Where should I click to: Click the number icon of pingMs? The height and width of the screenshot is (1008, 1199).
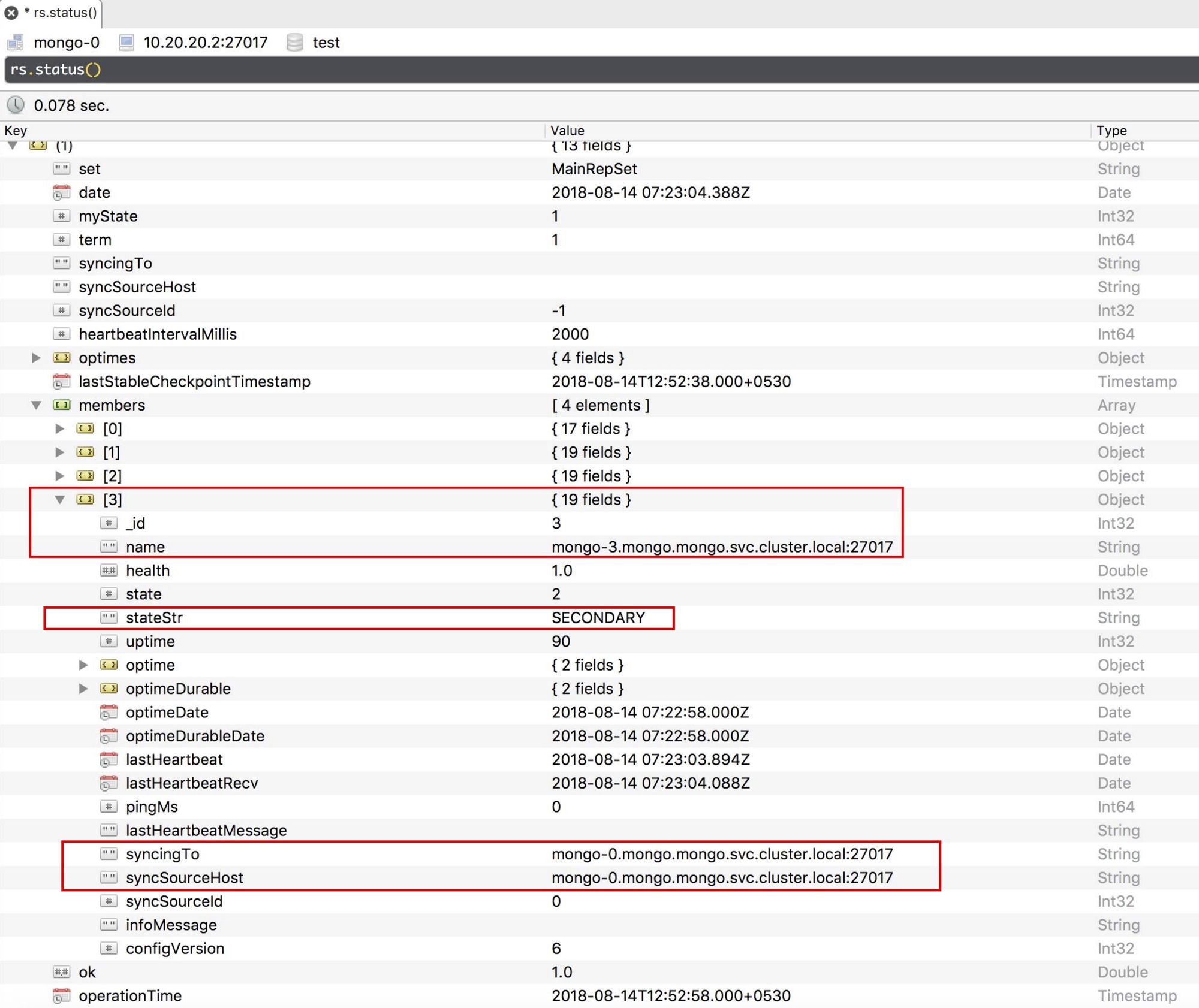click(x=109, y=807)
